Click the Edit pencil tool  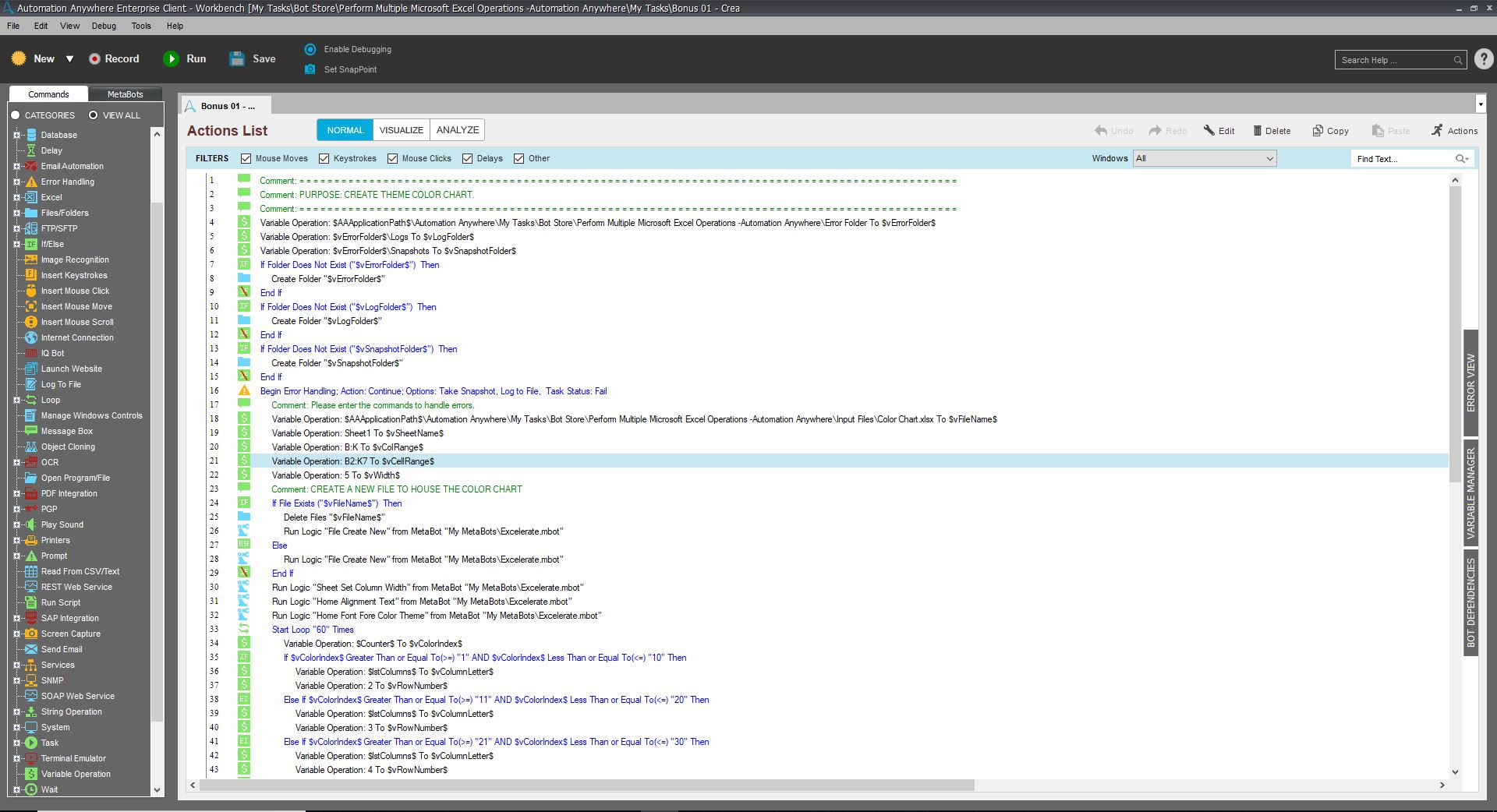[x=1209, y=131]
